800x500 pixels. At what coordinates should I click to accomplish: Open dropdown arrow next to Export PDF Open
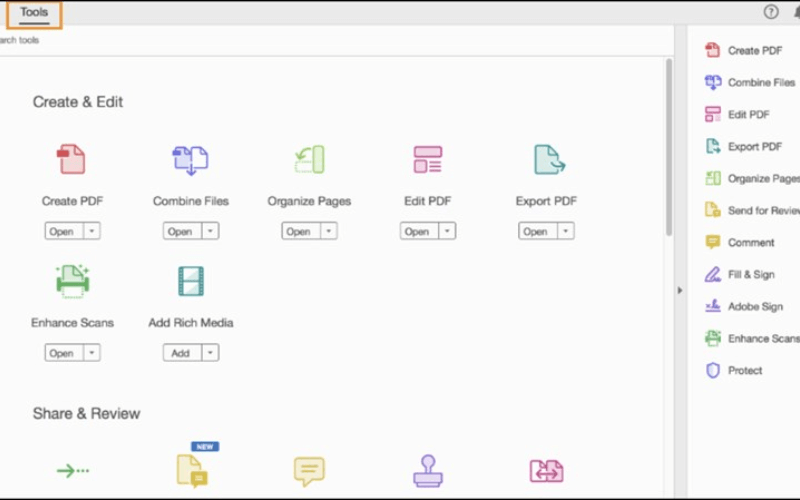[x=565, y=231]
